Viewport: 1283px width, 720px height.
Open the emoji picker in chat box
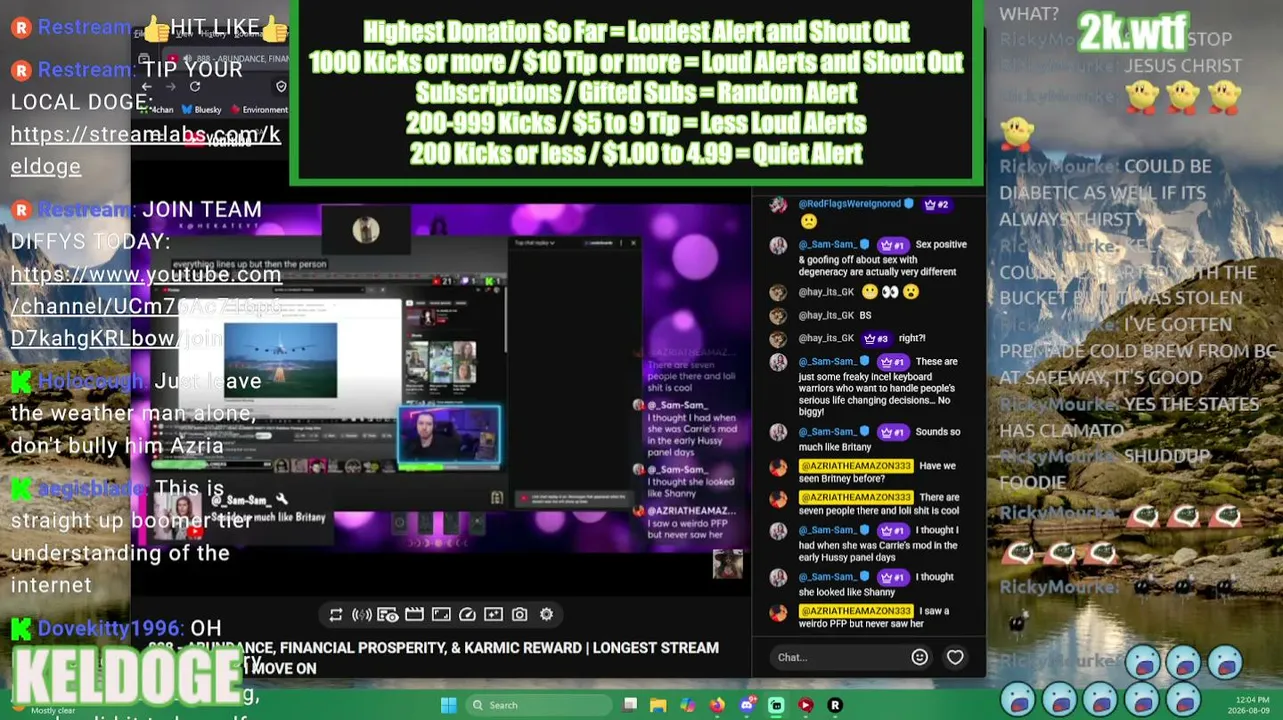coord(919,657)
